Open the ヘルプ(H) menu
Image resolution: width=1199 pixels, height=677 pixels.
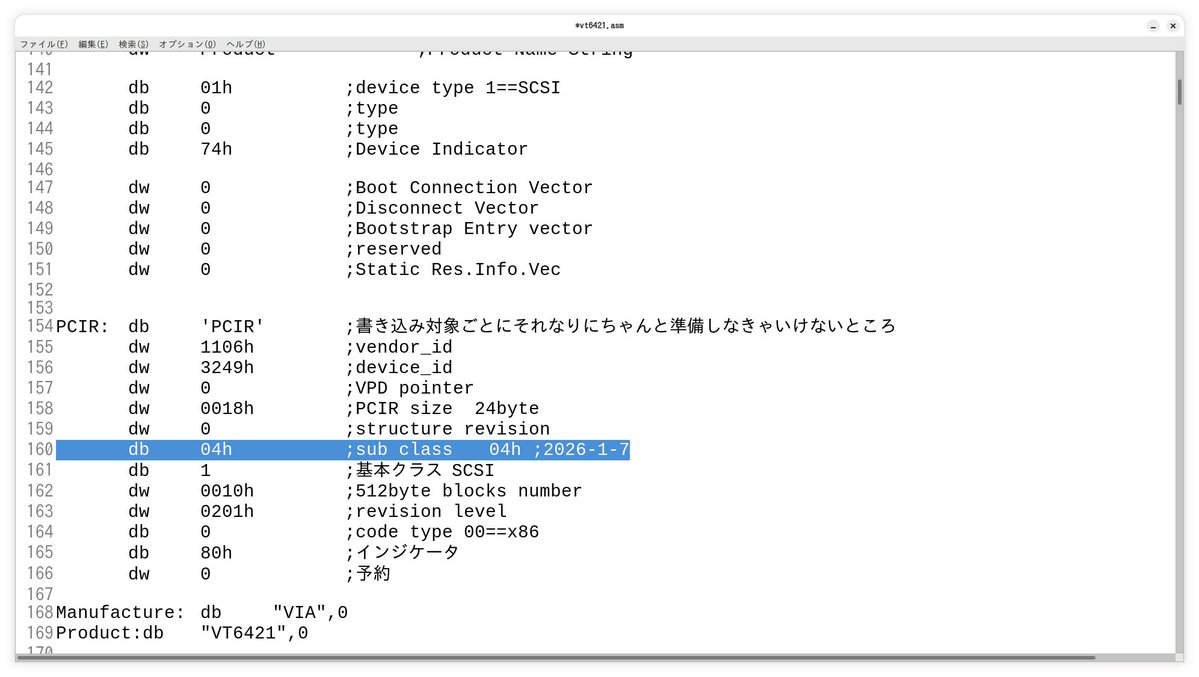point(245,44)
